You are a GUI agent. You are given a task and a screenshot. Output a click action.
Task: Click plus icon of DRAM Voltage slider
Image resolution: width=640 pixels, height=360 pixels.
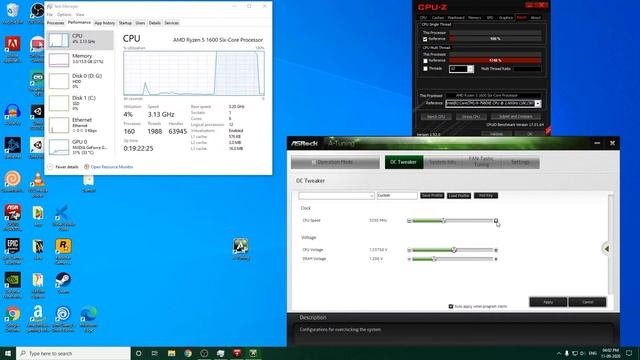click(x=496, y=259)
